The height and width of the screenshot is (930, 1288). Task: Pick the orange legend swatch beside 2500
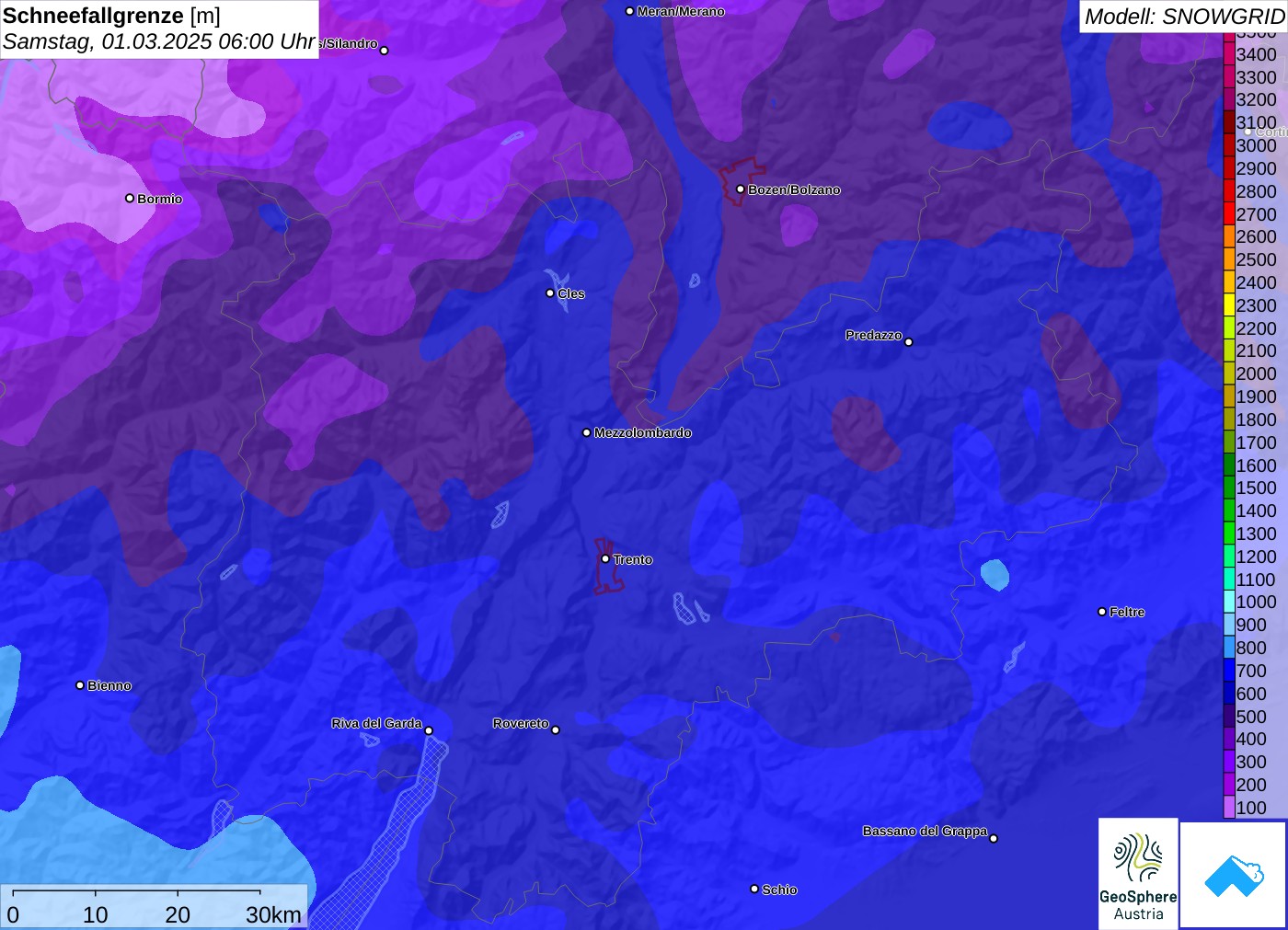[x=1228, y=259]
